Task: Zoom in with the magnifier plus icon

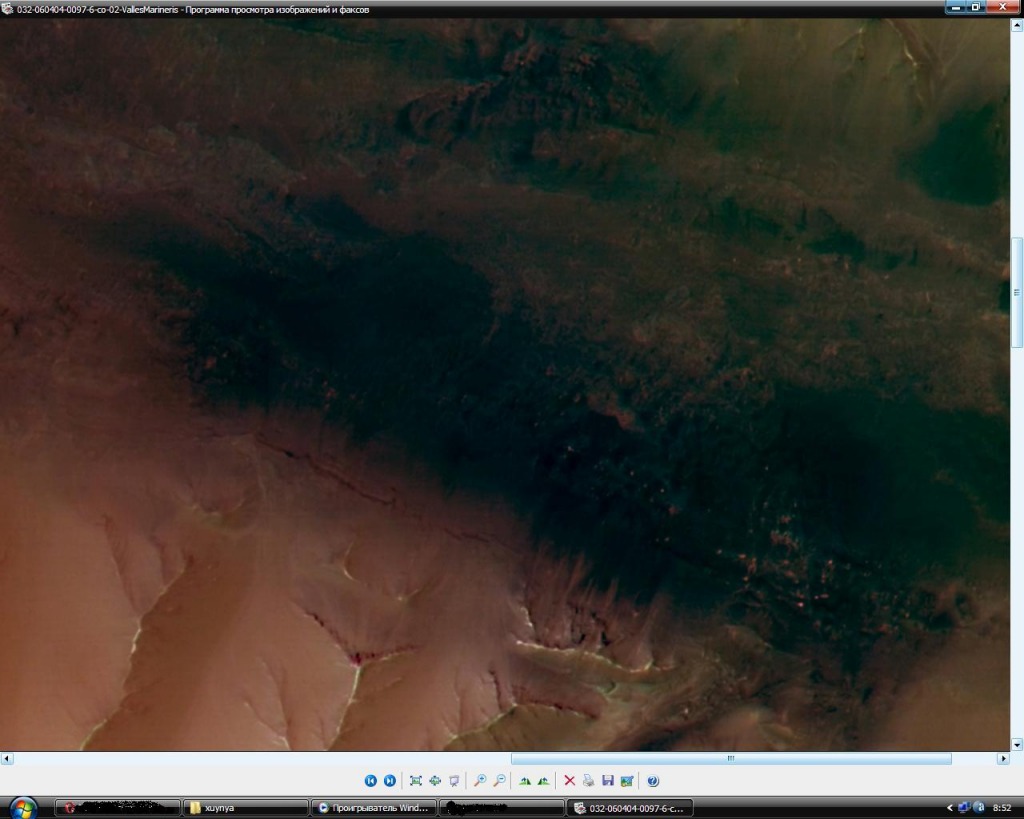Action: [x=480, y=781]
